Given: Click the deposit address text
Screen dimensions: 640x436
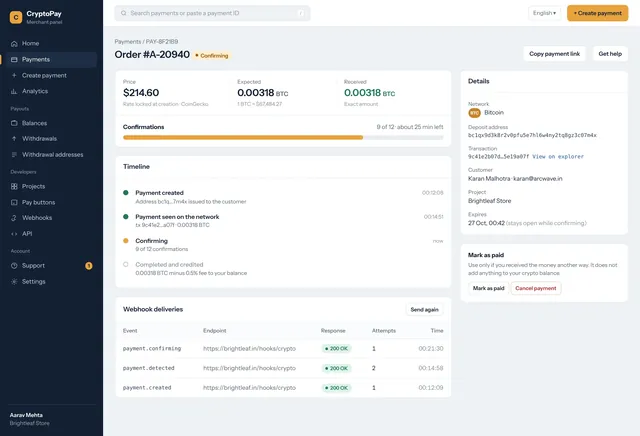Looking at the screenshot, I should coord(532,135).
